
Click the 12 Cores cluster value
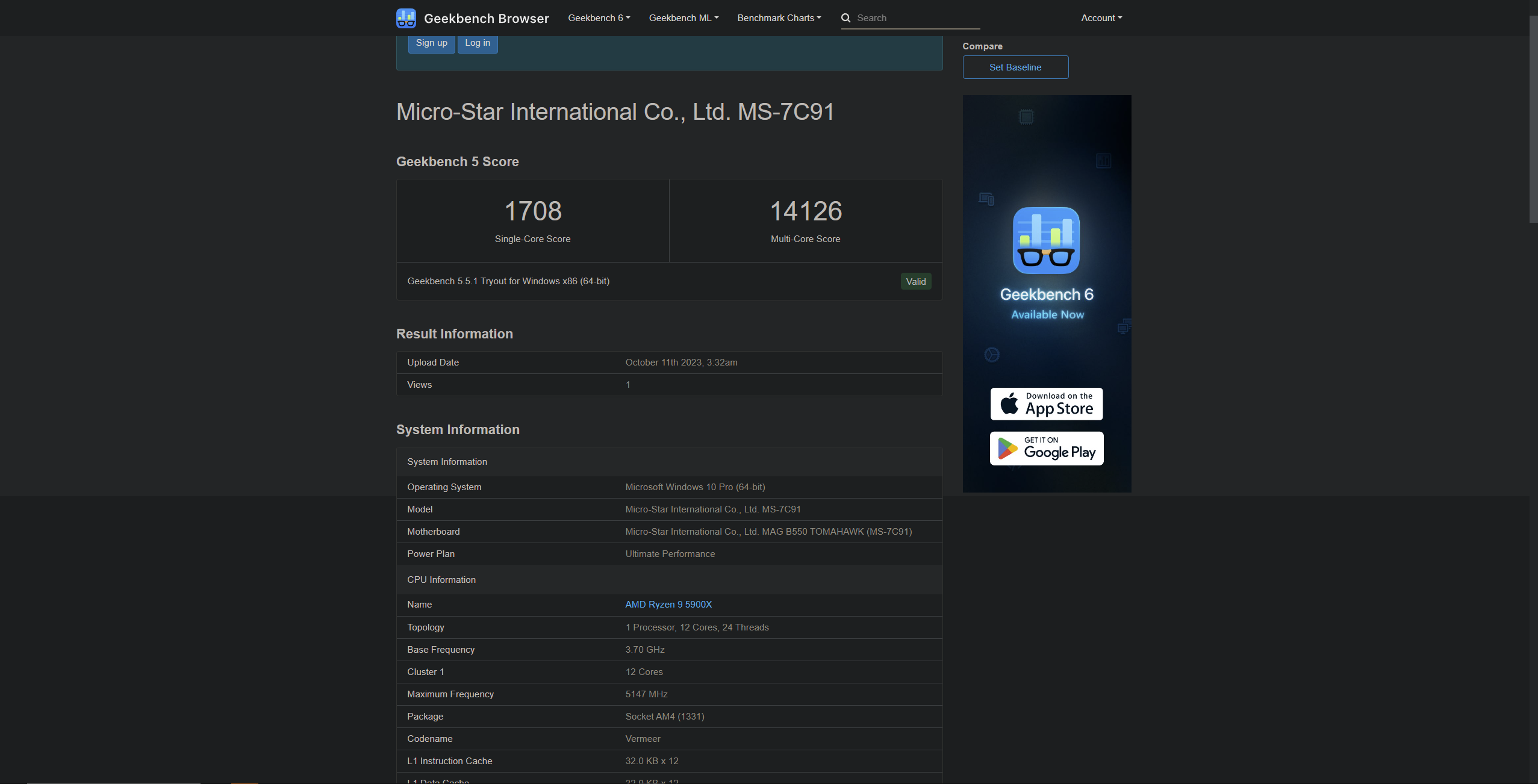(x=644, y=672)
